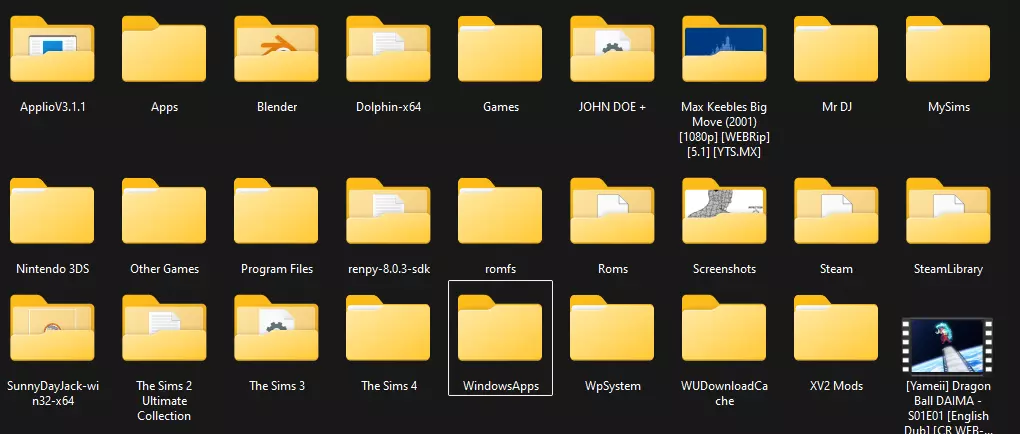Click the 'XV2 Mods' name label
Screen dimensions: 1020x434
click(837, 386)
